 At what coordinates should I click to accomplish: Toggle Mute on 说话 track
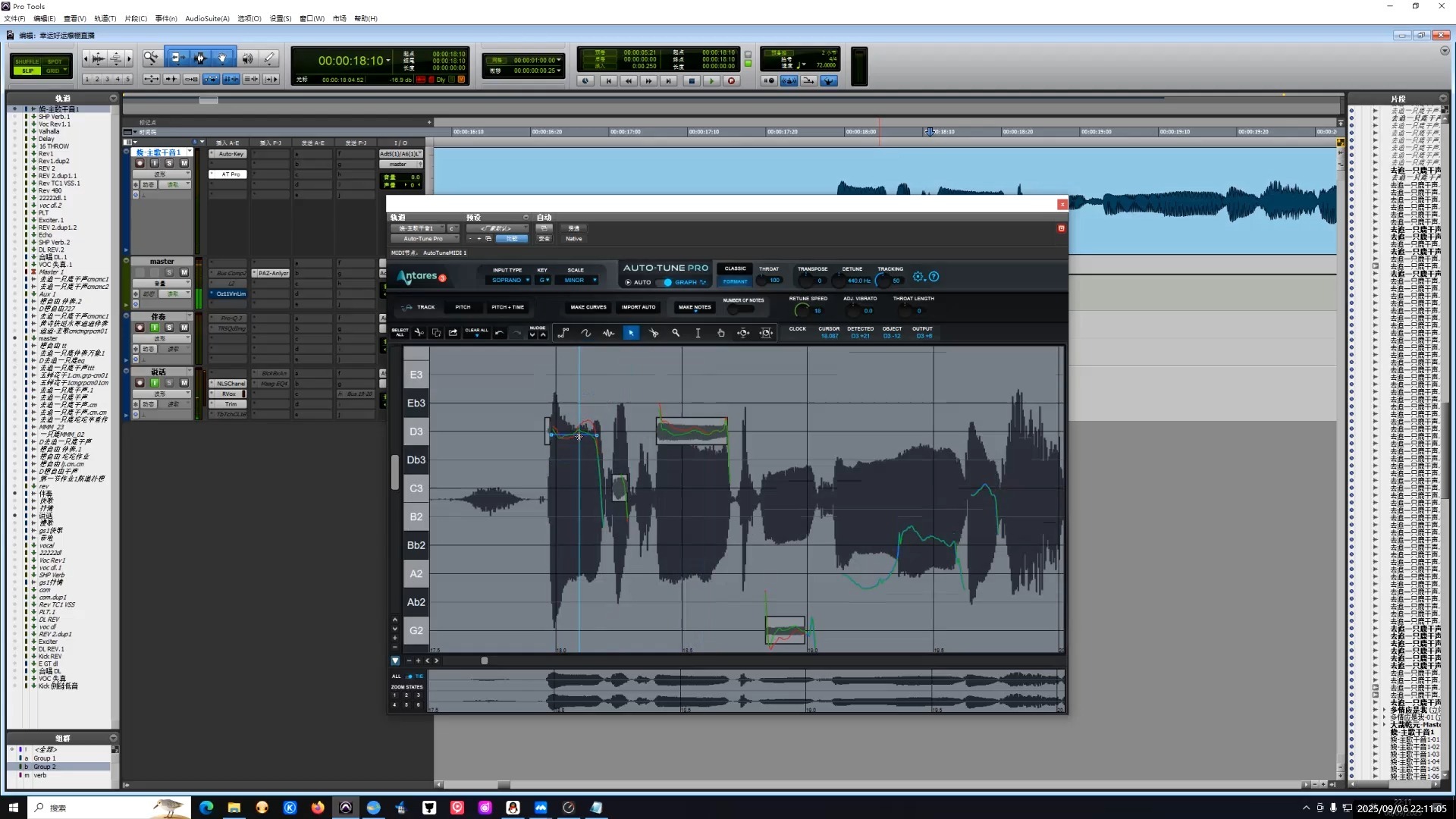coord(184,383)
